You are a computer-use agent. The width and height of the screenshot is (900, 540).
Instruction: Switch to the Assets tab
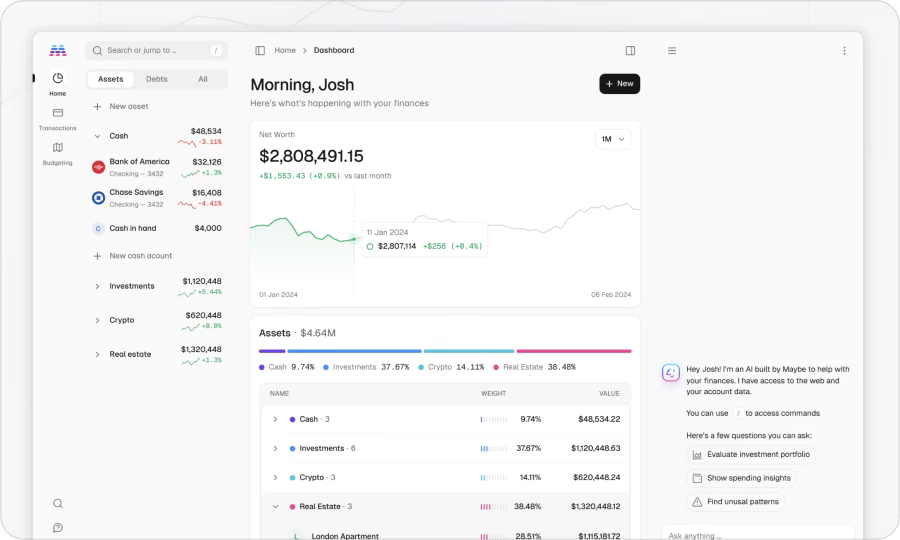pyautogui.click(x=110, y=79)
